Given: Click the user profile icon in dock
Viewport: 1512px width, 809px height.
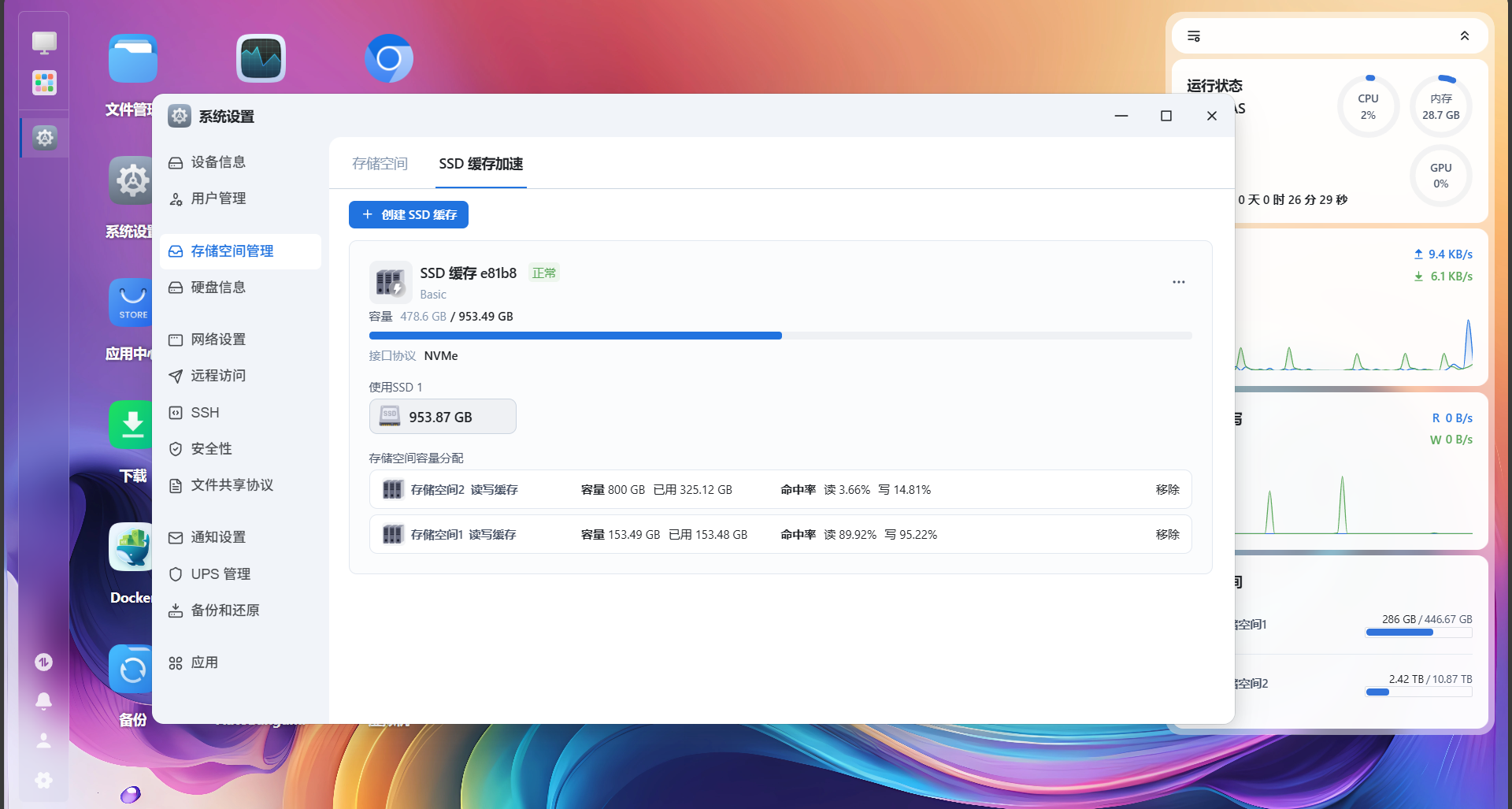Looking at the screenshot, I should (44, 740).
